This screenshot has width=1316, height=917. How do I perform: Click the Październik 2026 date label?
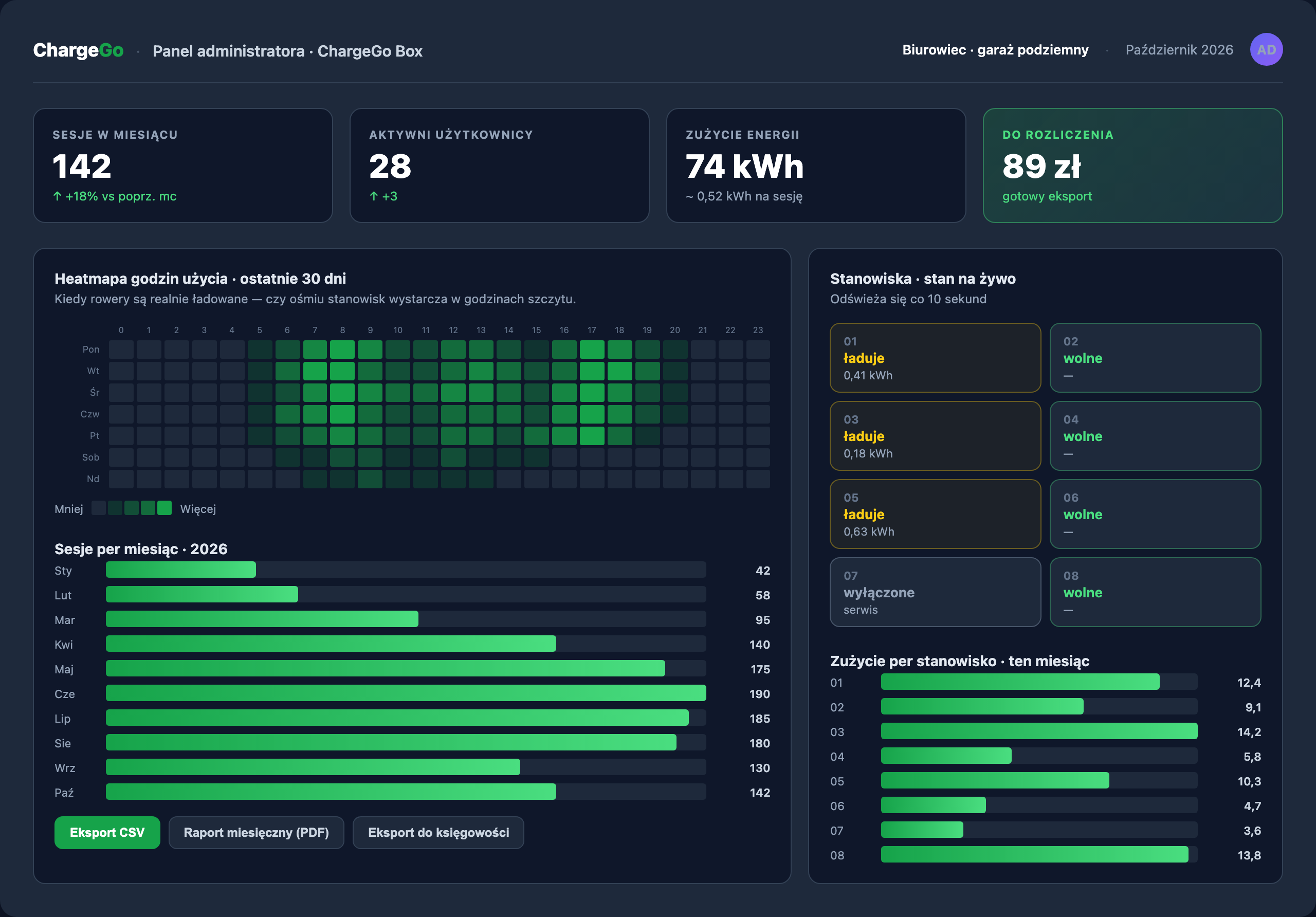click(x=1179, y=50)
